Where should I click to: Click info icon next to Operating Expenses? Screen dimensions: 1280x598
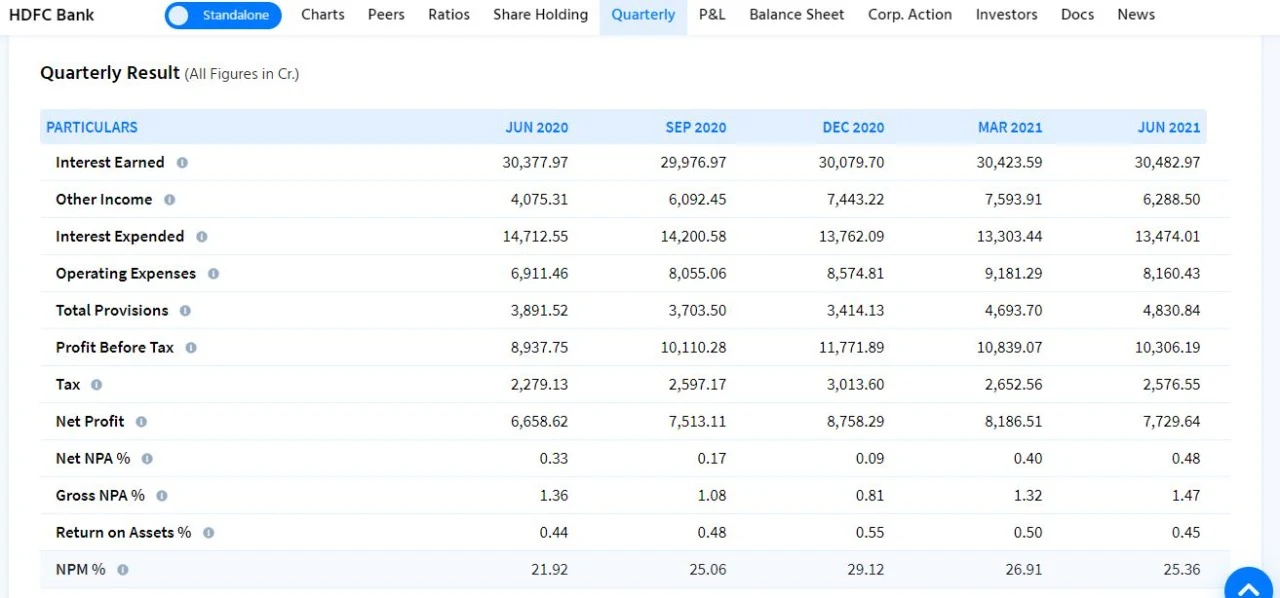213,274
